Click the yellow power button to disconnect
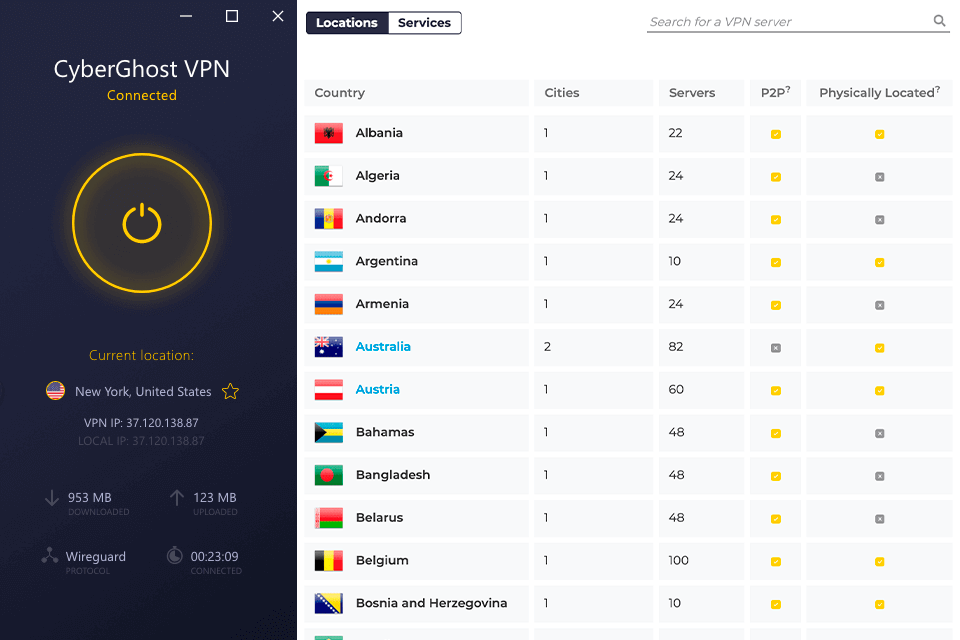The height and width of the screenshot is (640, 960). (142, 223)
